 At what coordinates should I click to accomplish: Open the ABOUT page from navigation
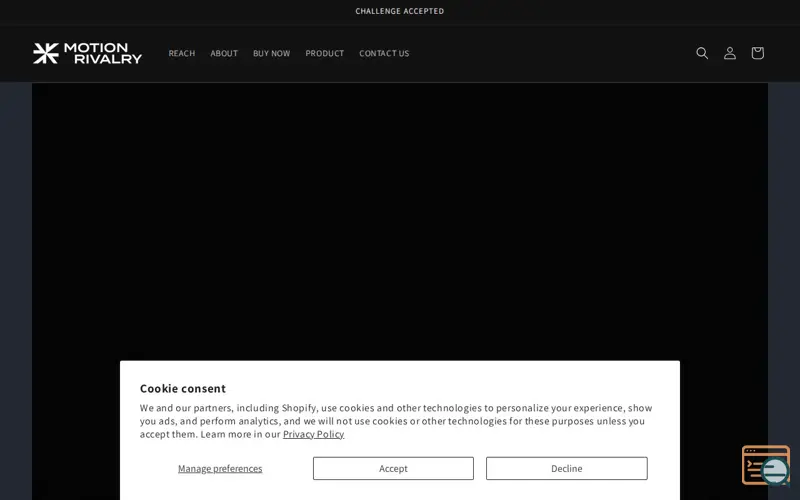(x=224, y=53)
